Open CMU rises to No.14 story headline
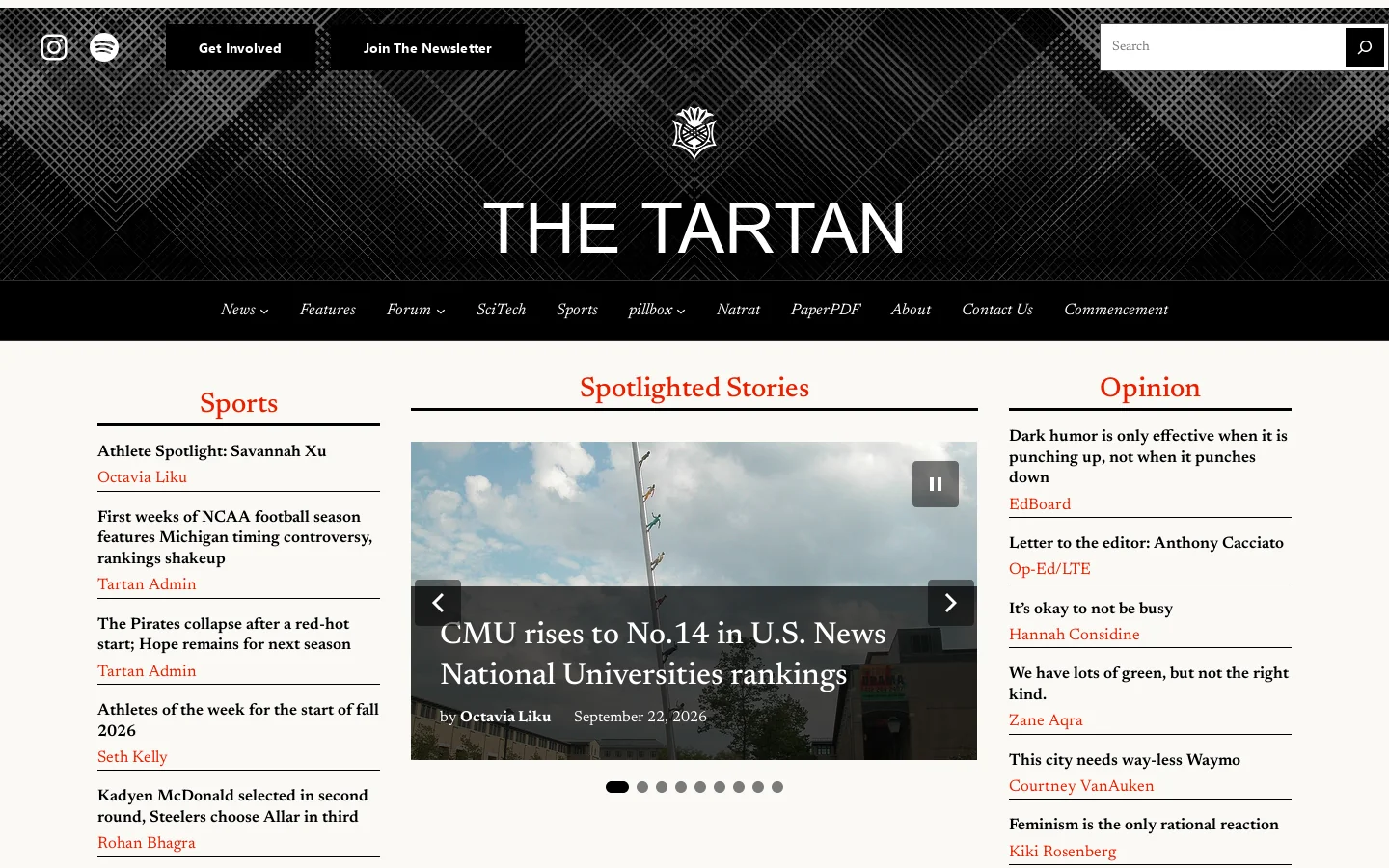 coord(663,654)
